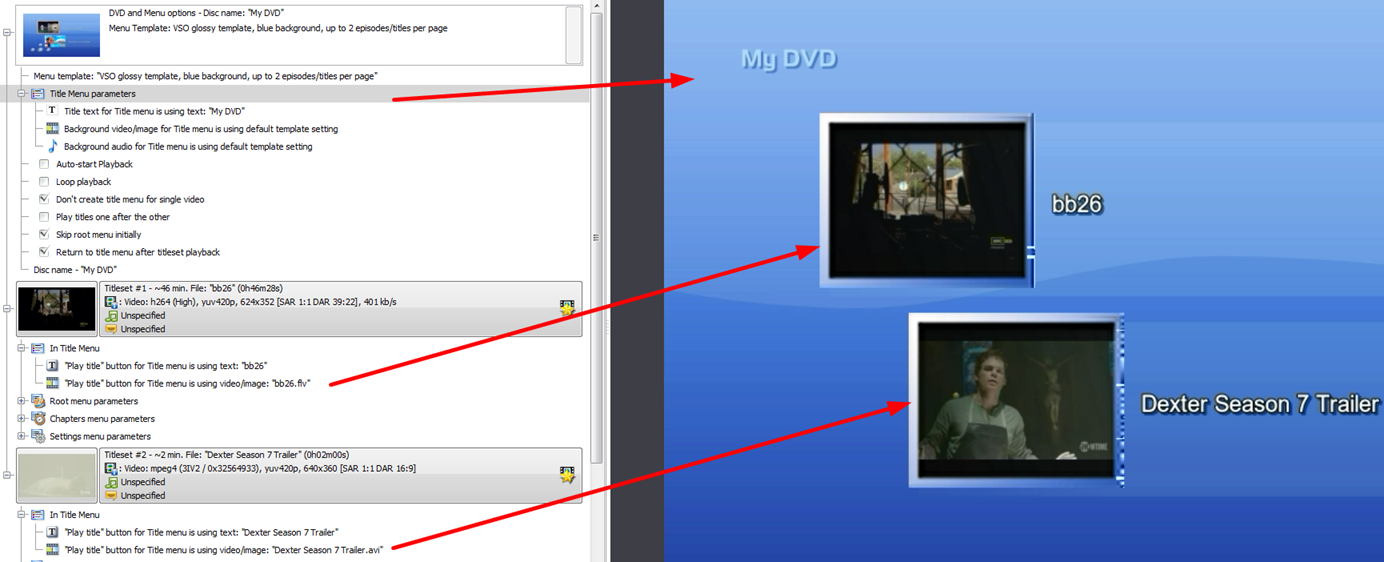Screen dimensions: 1384x562
Task: Click the Root menu parameters icon
Action: (38, 401)
